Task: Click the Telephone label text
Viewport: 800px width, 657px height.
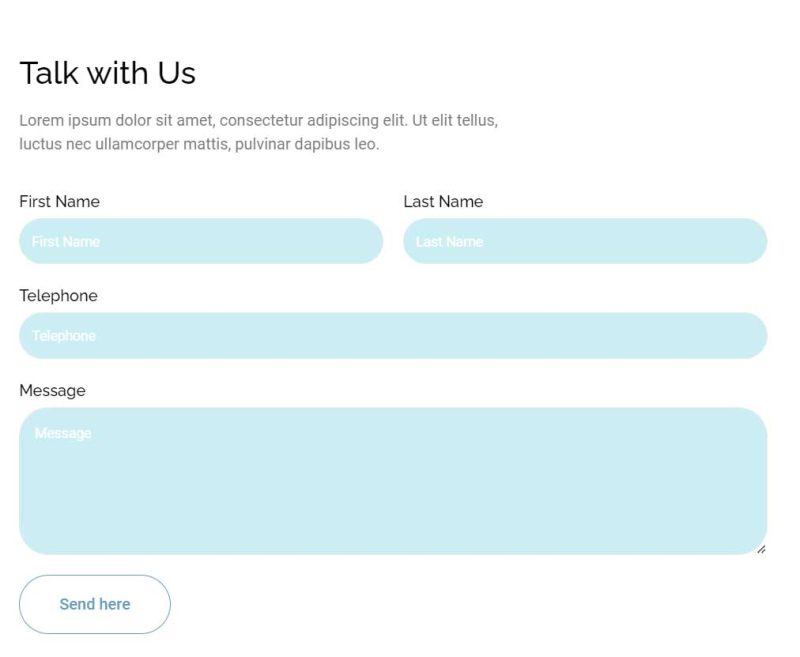Action: point(58,296)
